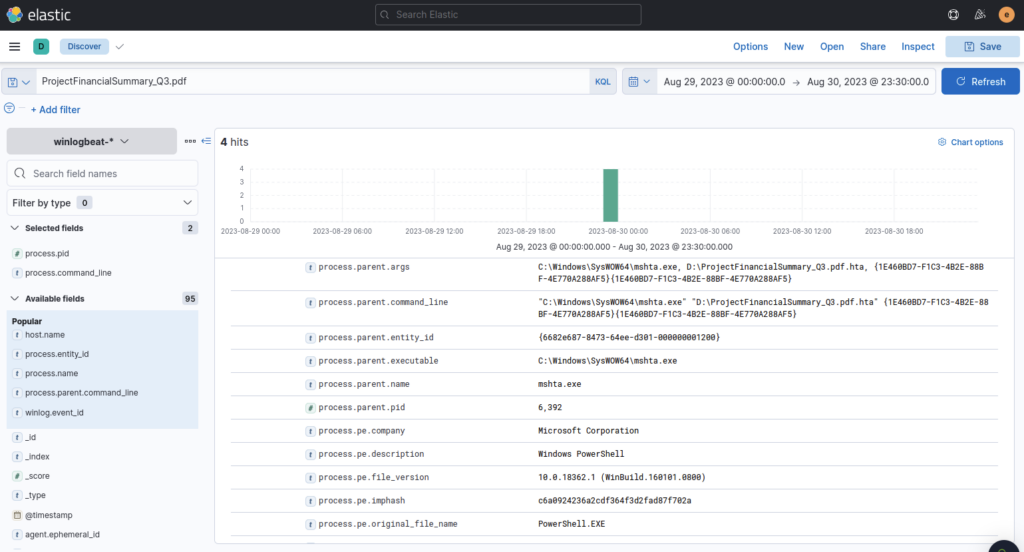1024x552 pixels.
Task: Open index pattern options dots menu
Action: [x=190, y=141]
